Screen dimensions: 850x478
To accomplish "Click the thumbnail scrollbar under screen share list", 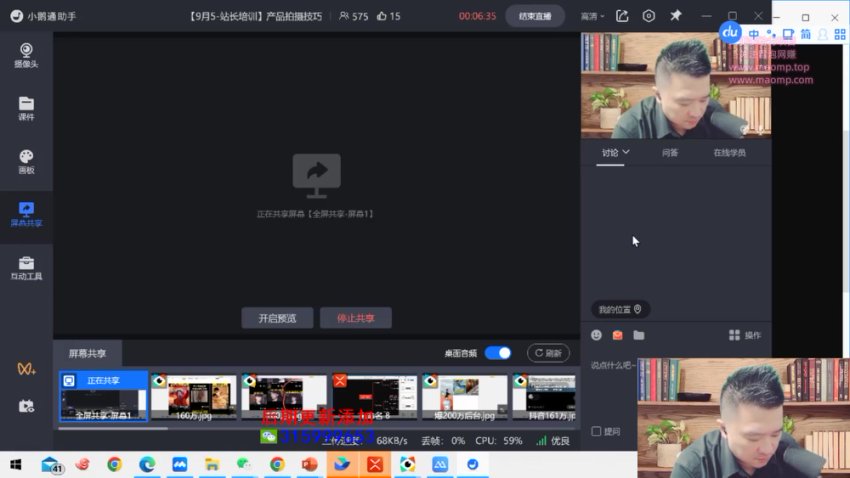I will pyautogui.click(x=100, y=428).
